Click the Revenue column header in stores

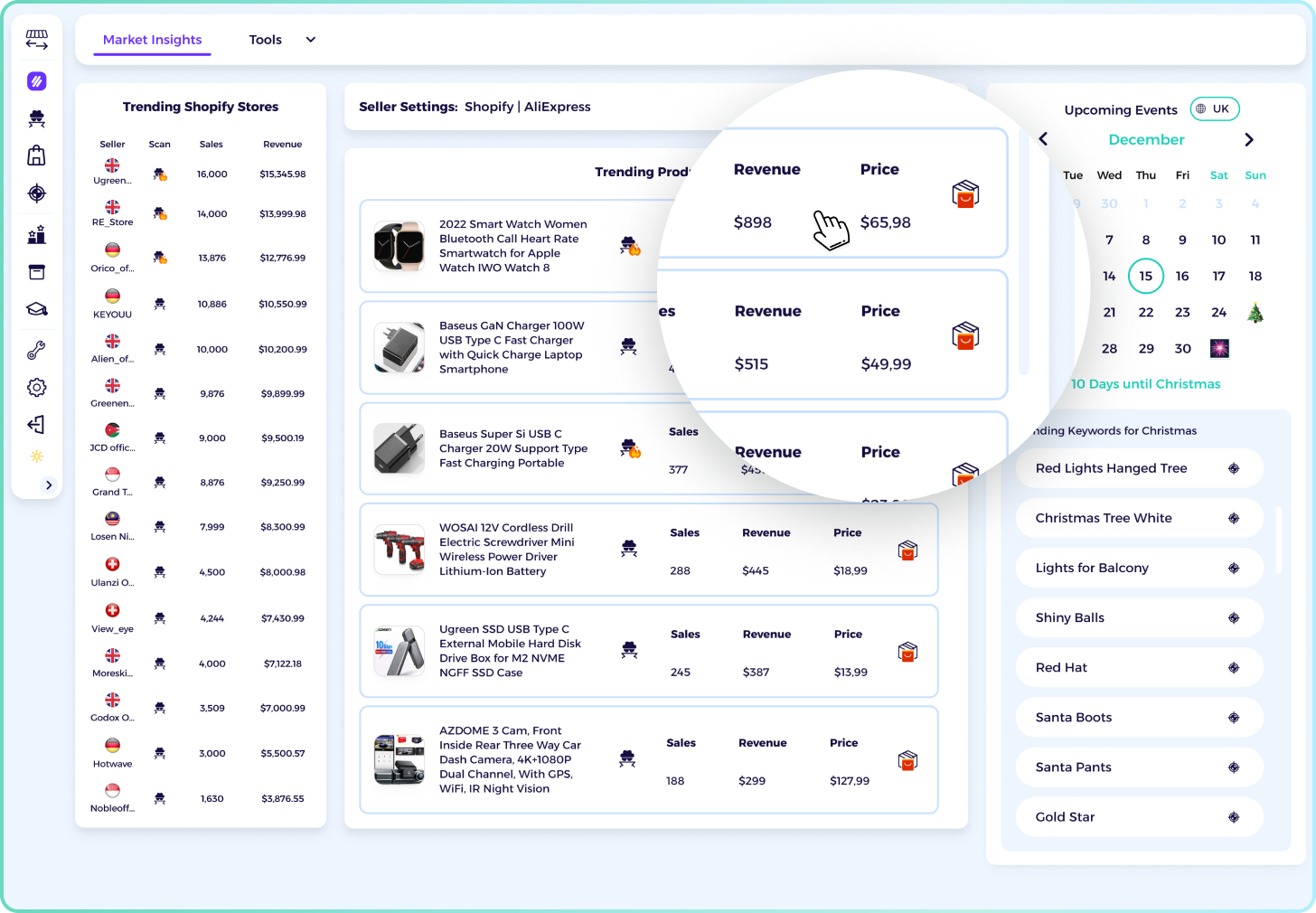pyautogui.click(x=282, y=145)
